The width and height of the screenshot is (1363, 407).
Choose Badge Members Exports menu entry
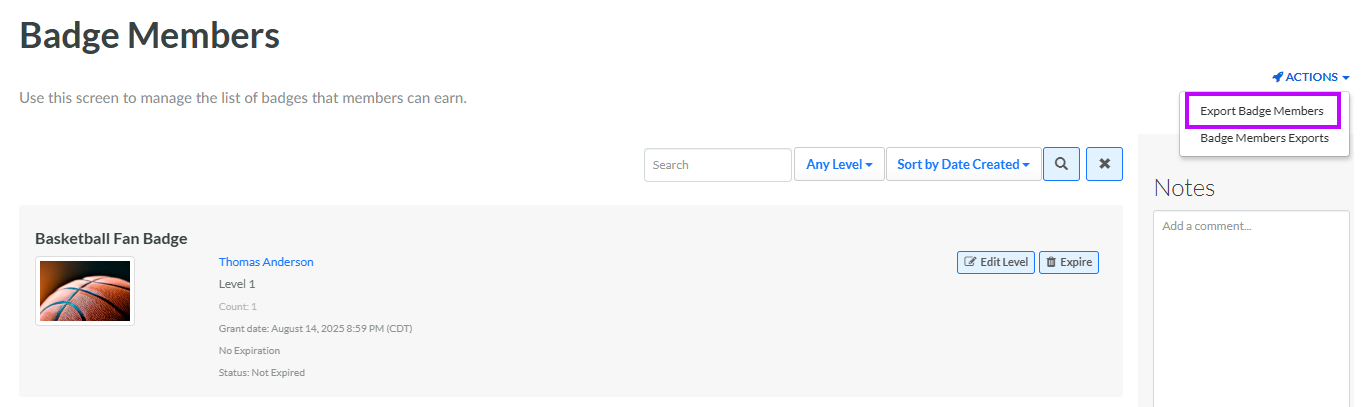[x=1264, y=138]
